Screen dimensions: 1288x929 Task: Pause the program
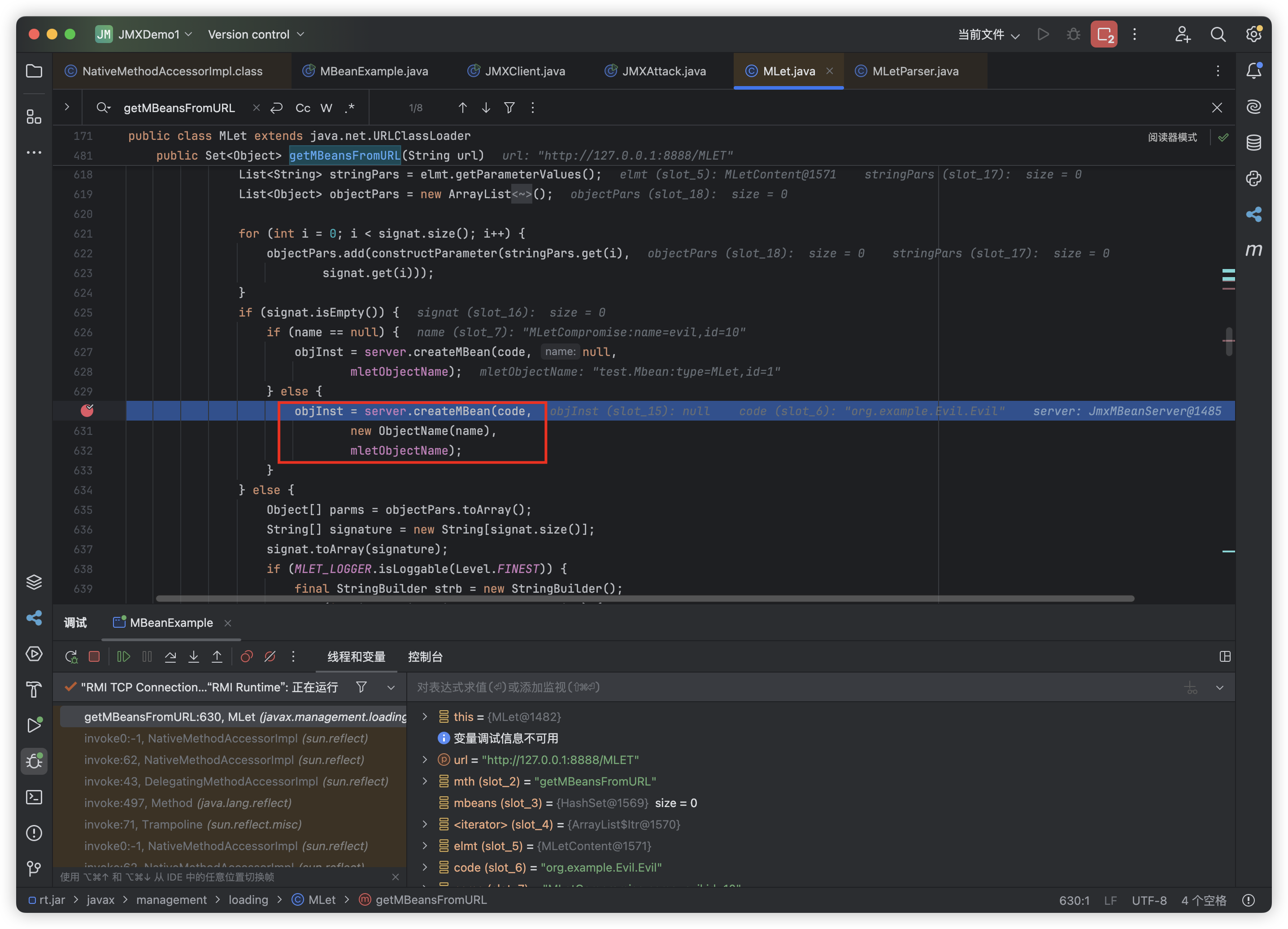(x=147, y=656)
